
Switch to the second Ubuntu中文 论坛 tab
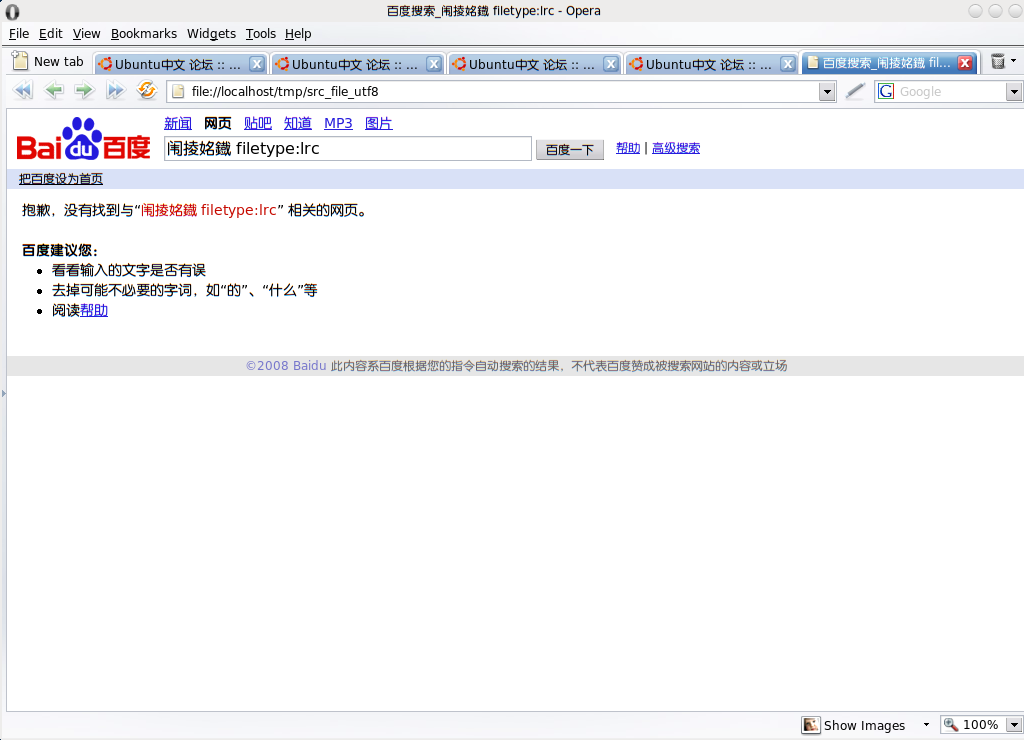(x=357, y=64)
